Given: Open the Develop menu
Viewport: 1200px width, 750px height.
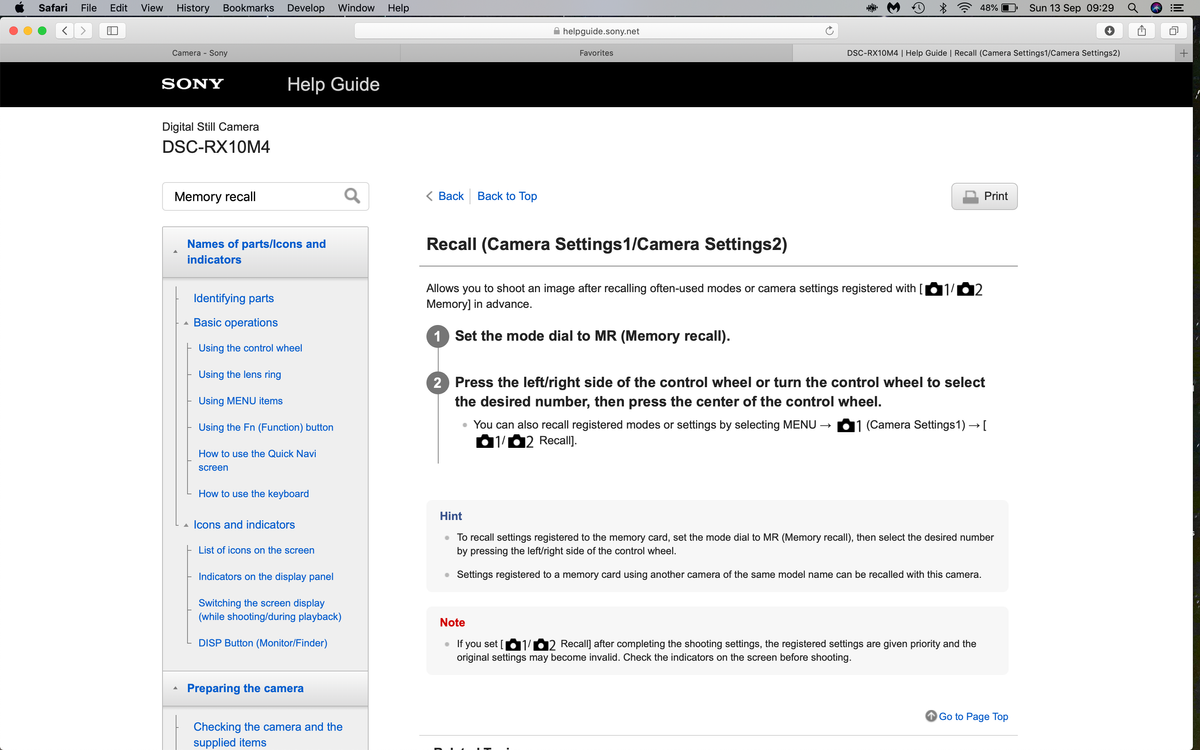Looking at the screenshot, I should (305, 8).
